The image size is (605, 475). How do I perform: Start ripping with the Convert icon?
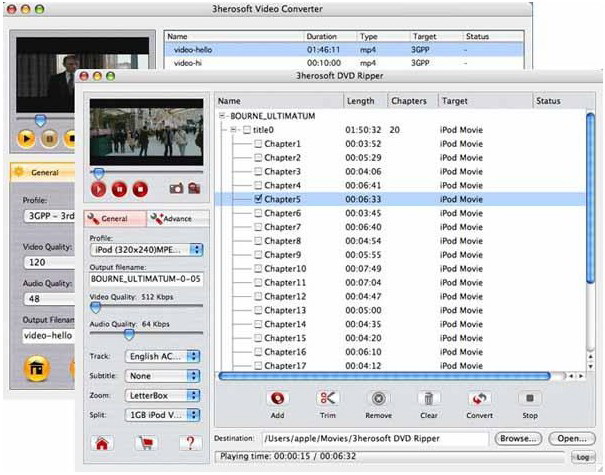click(478, 398)
